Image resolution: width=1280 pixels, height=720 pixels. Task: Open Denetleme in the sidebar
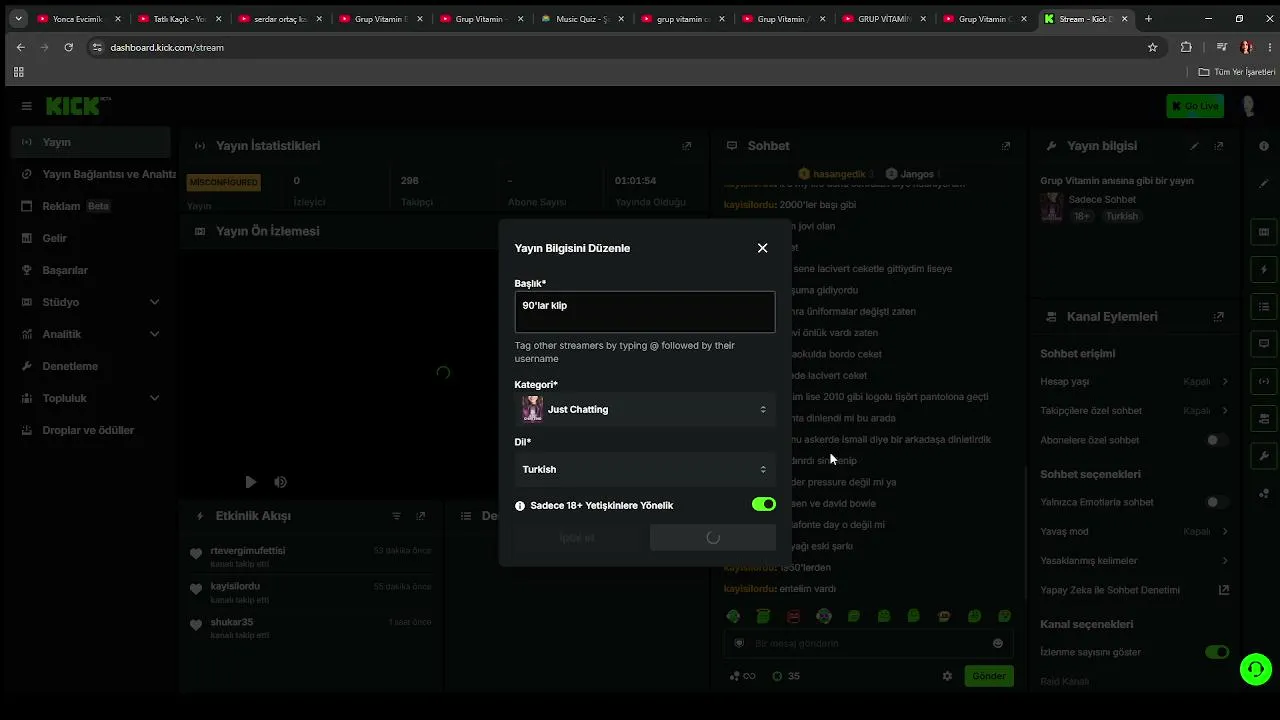[x=91, y=366]
